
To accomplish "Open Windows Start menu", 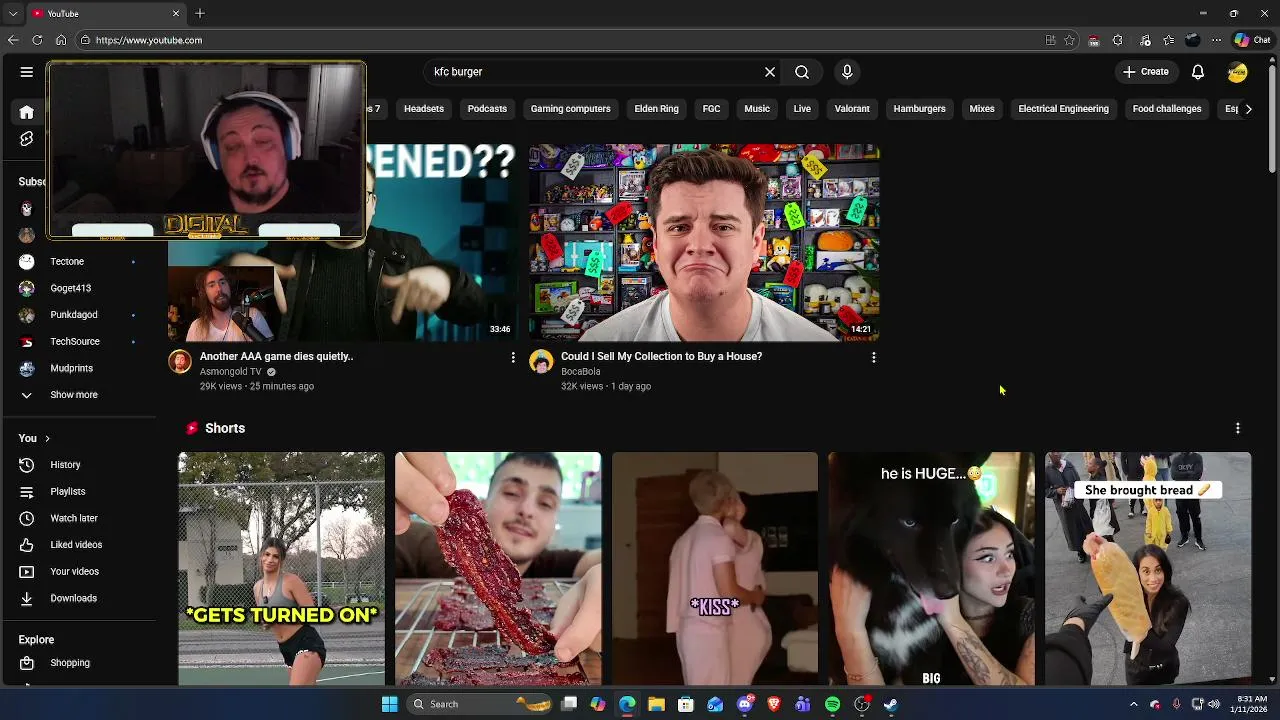I will [390, 704].
